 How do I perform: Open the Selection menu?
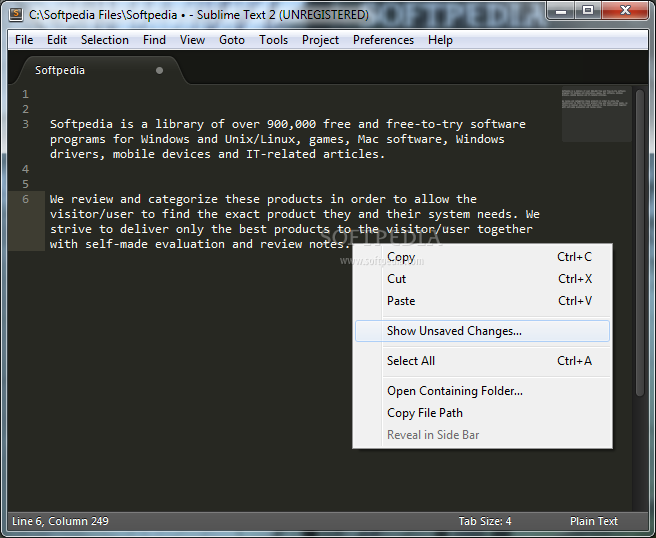click(x=105, y=40)
